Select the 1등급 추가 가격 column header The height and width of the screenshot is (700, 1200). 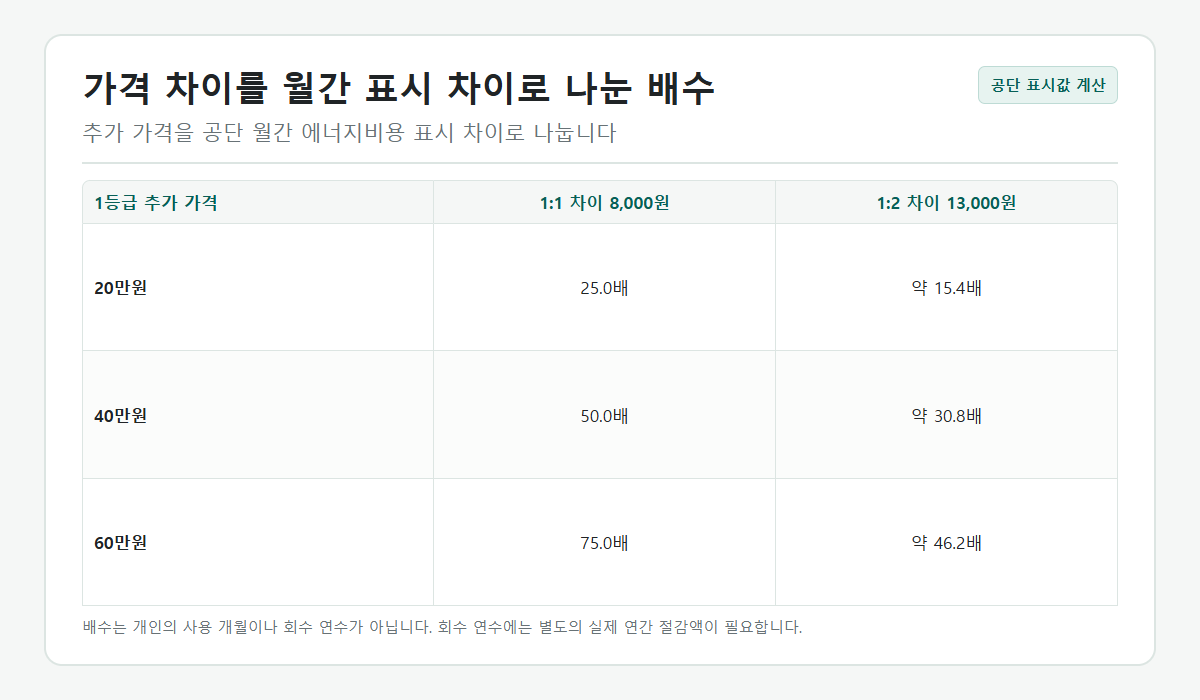coord(258,203)
